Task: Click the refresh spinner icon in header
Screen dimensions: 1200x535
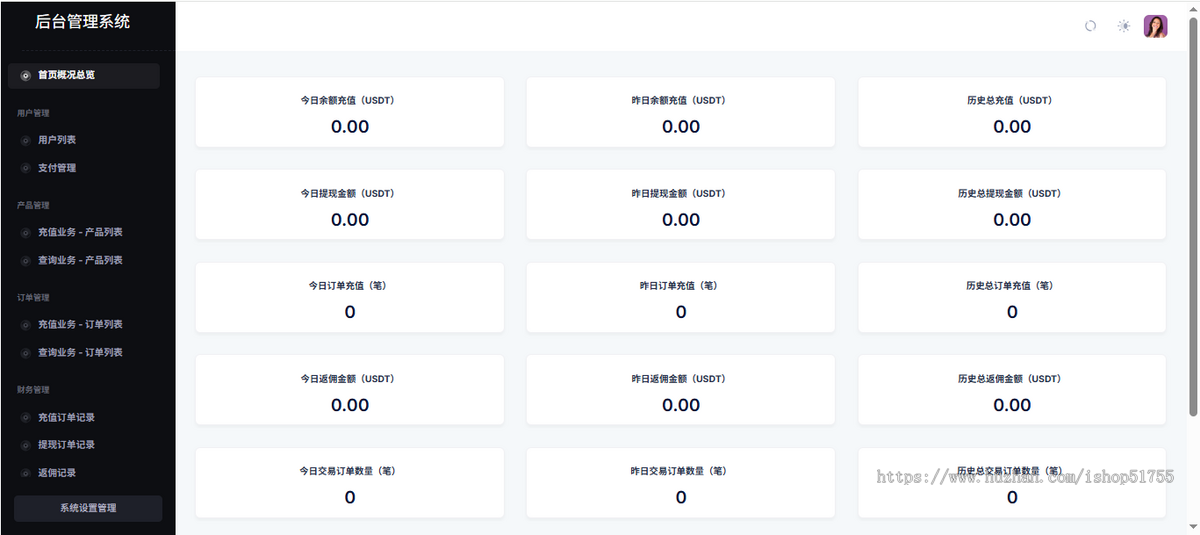Action: [x=1091, y=26]
